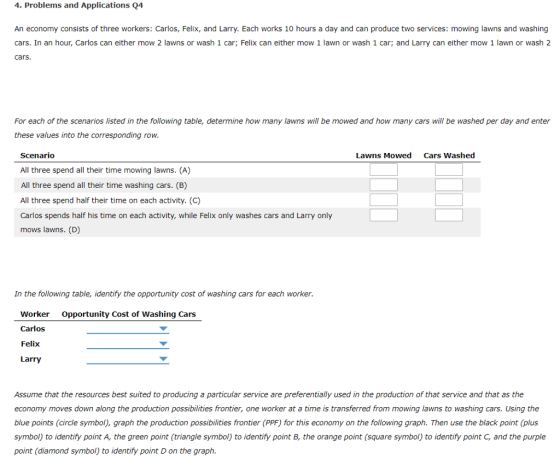Click the Scenario column header
The height and width of the screenshot is (465, 560).
pos(38,155)
